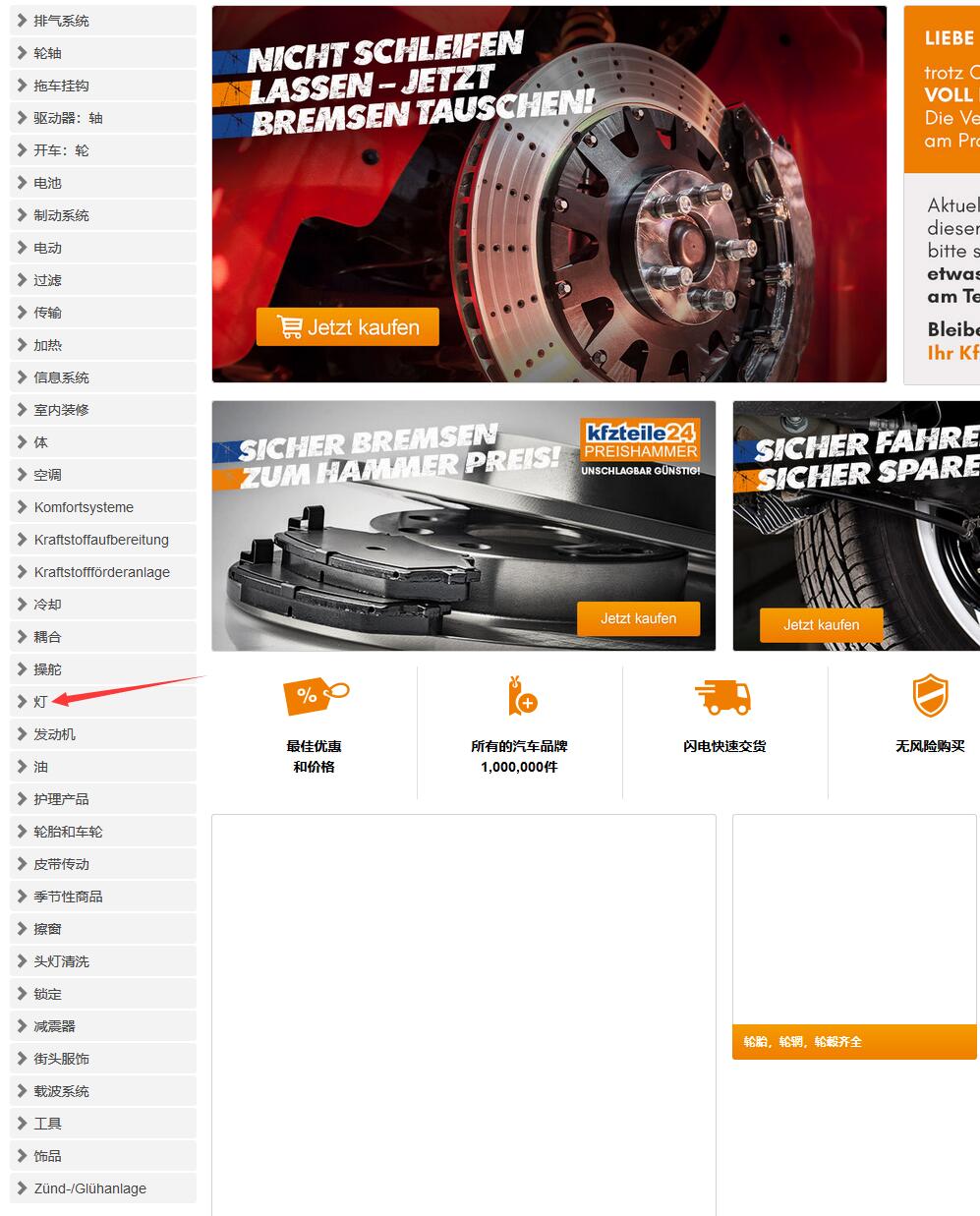Click the risk-free purchase shield icon
The width and height of the screenshot is (980, 1216).
pyautogui.click(x=930, y=696)
